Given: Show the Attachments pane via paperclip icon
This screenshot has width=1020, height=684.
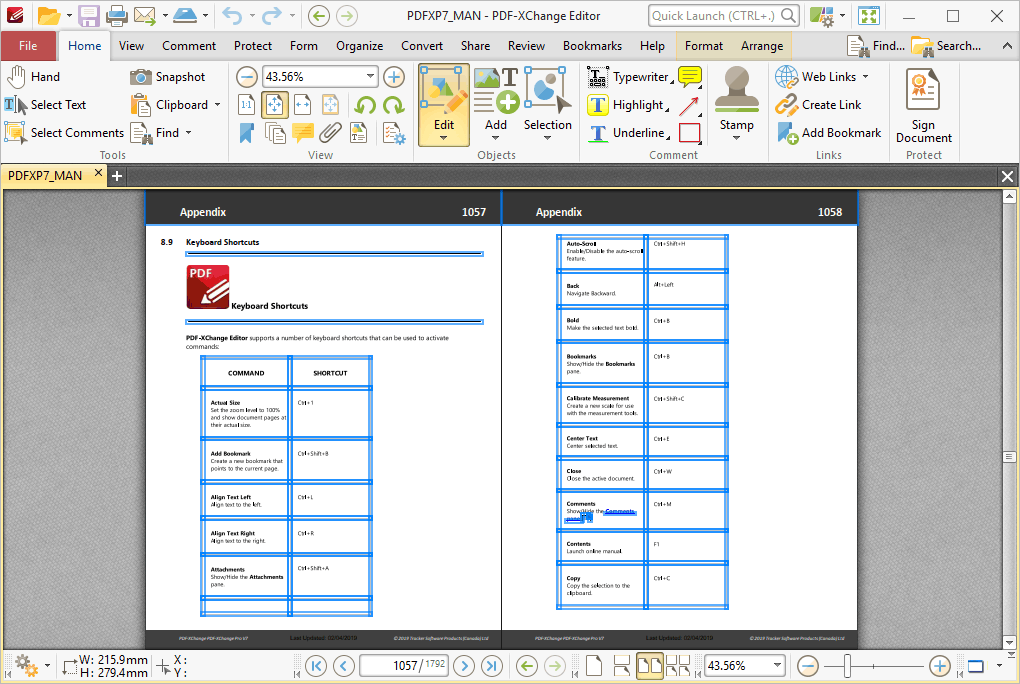Looking at the screenshot, I should [330, 133].
